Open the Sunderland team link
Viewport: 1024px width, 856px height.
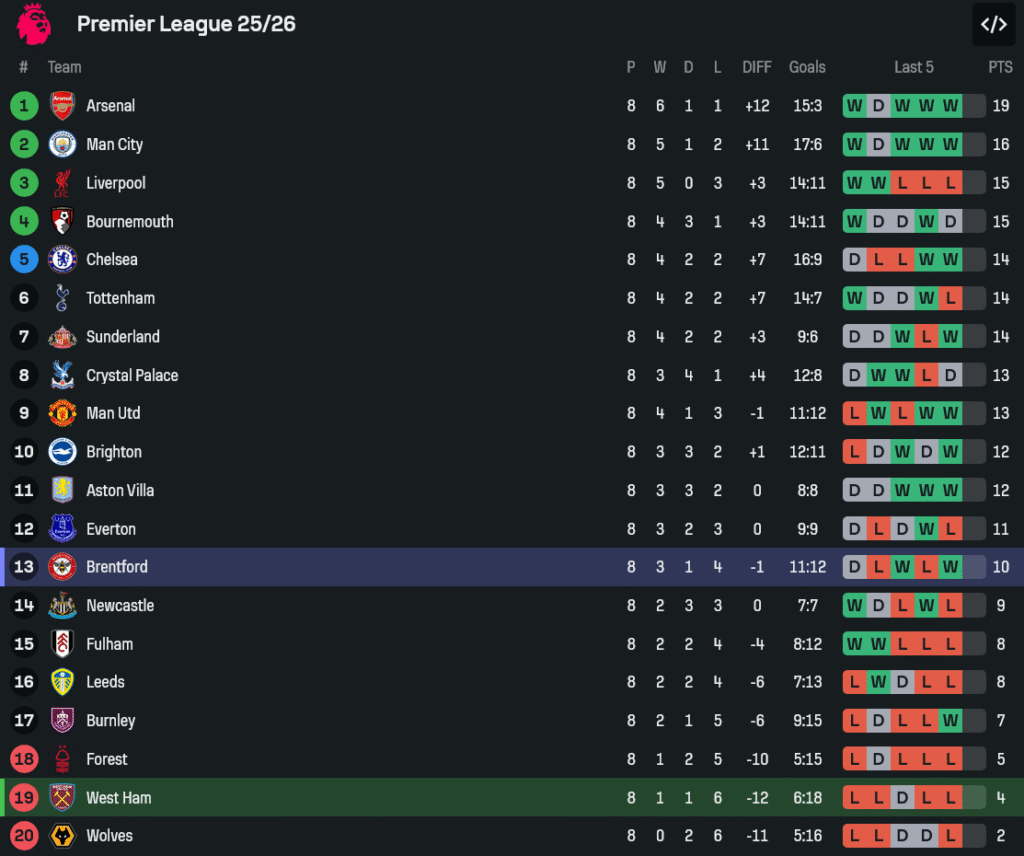pos(123,337)
